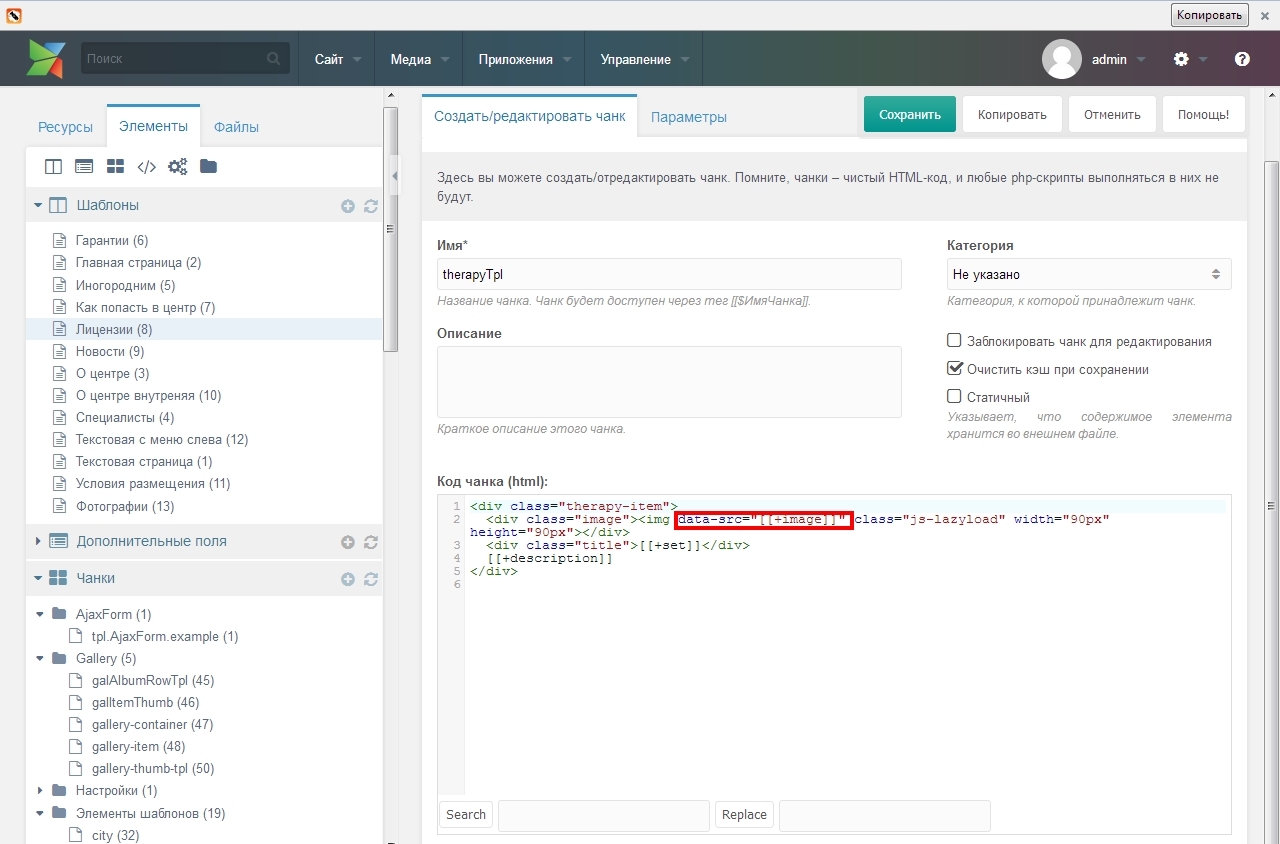This screenshot has width=1280, height=844.
Task: Toggle Заблокировать чанк для редактирования checkbox
Action: [954, 341]
